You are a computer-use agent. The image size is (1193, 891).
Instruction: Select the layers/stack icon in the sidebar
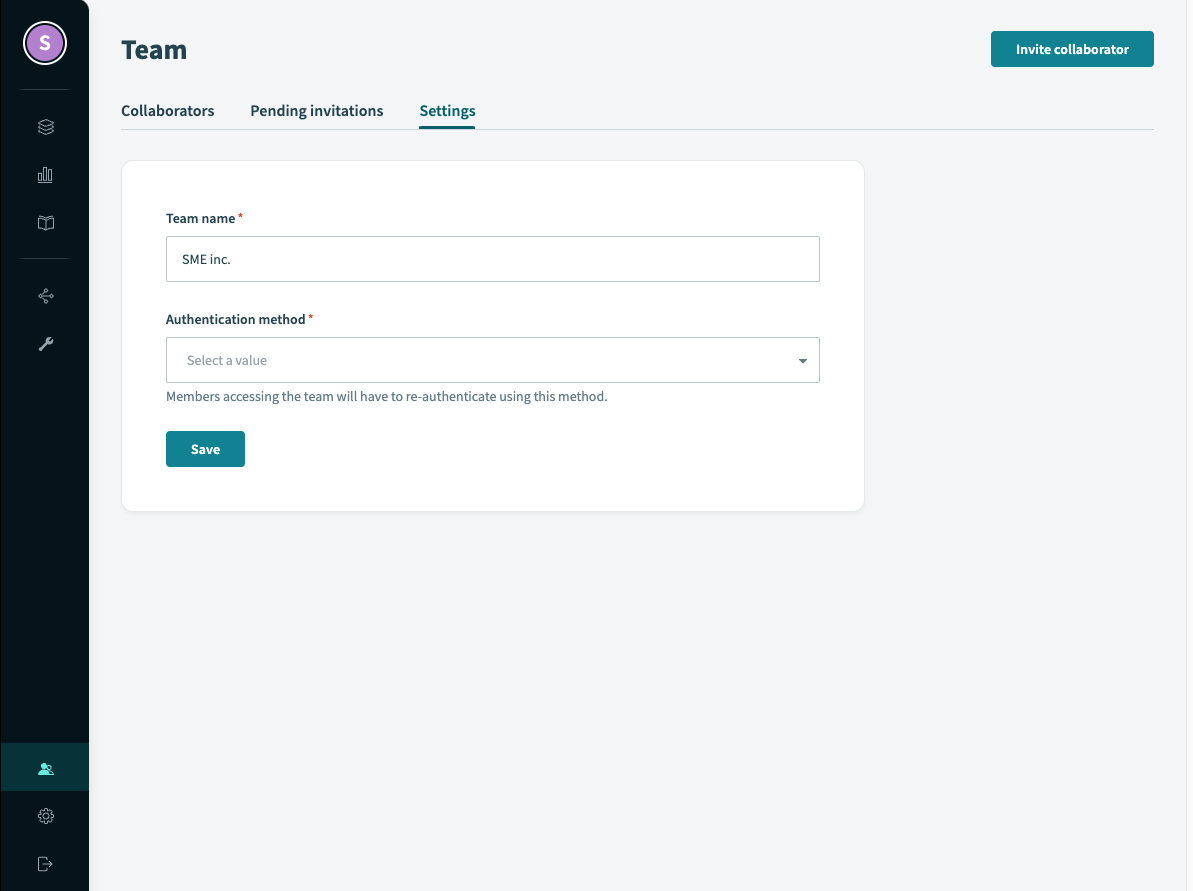click(44, 127)
